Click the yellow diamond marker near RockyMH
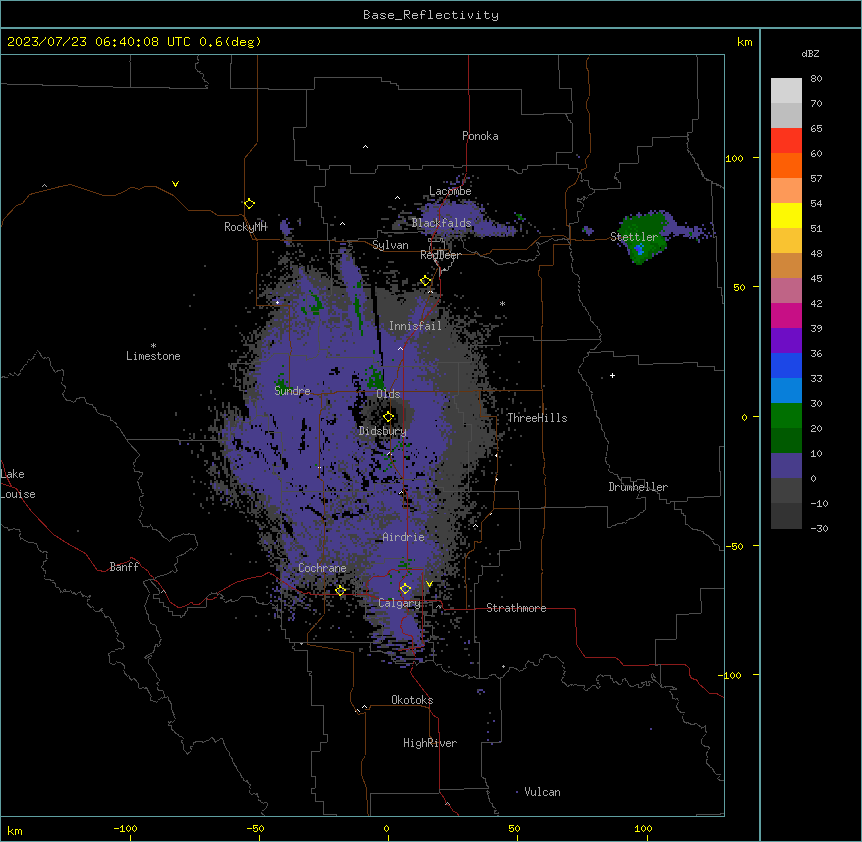The height and width of the screenshot is (842, 862). coord(250,203)
